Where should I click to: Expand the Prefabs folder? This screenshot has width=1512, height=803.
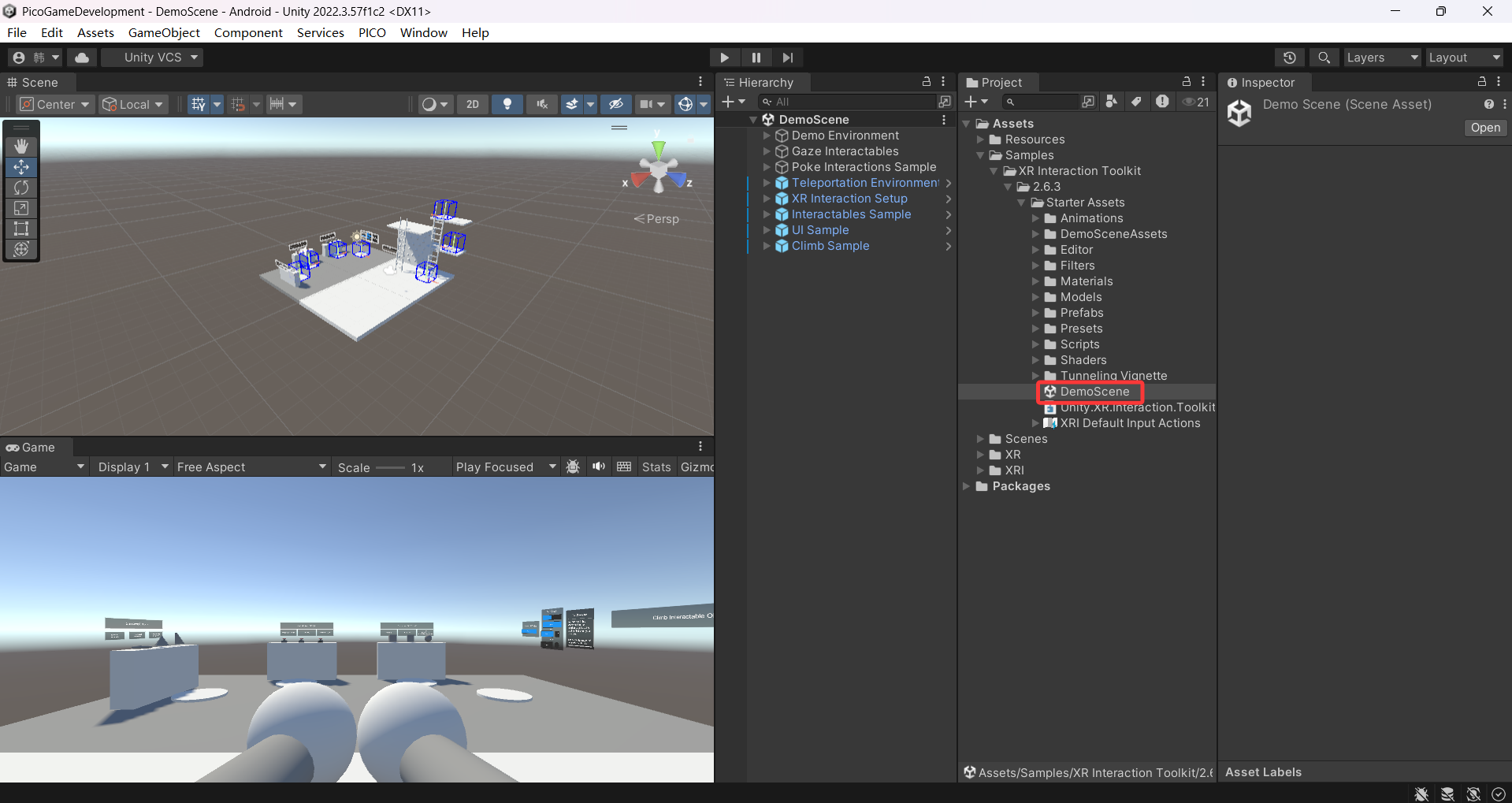[x=1036, y=313]
